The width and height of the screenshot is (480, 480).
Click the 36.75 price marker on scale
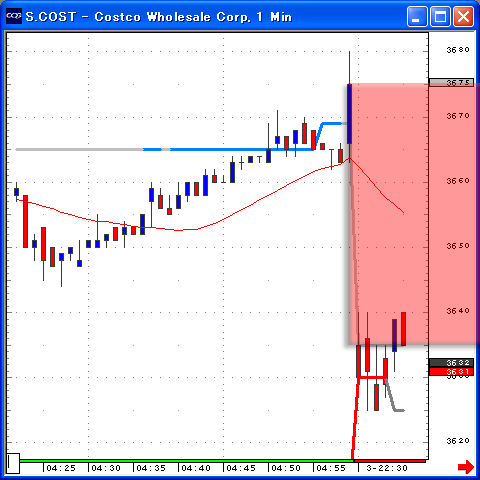click(451, 82)
